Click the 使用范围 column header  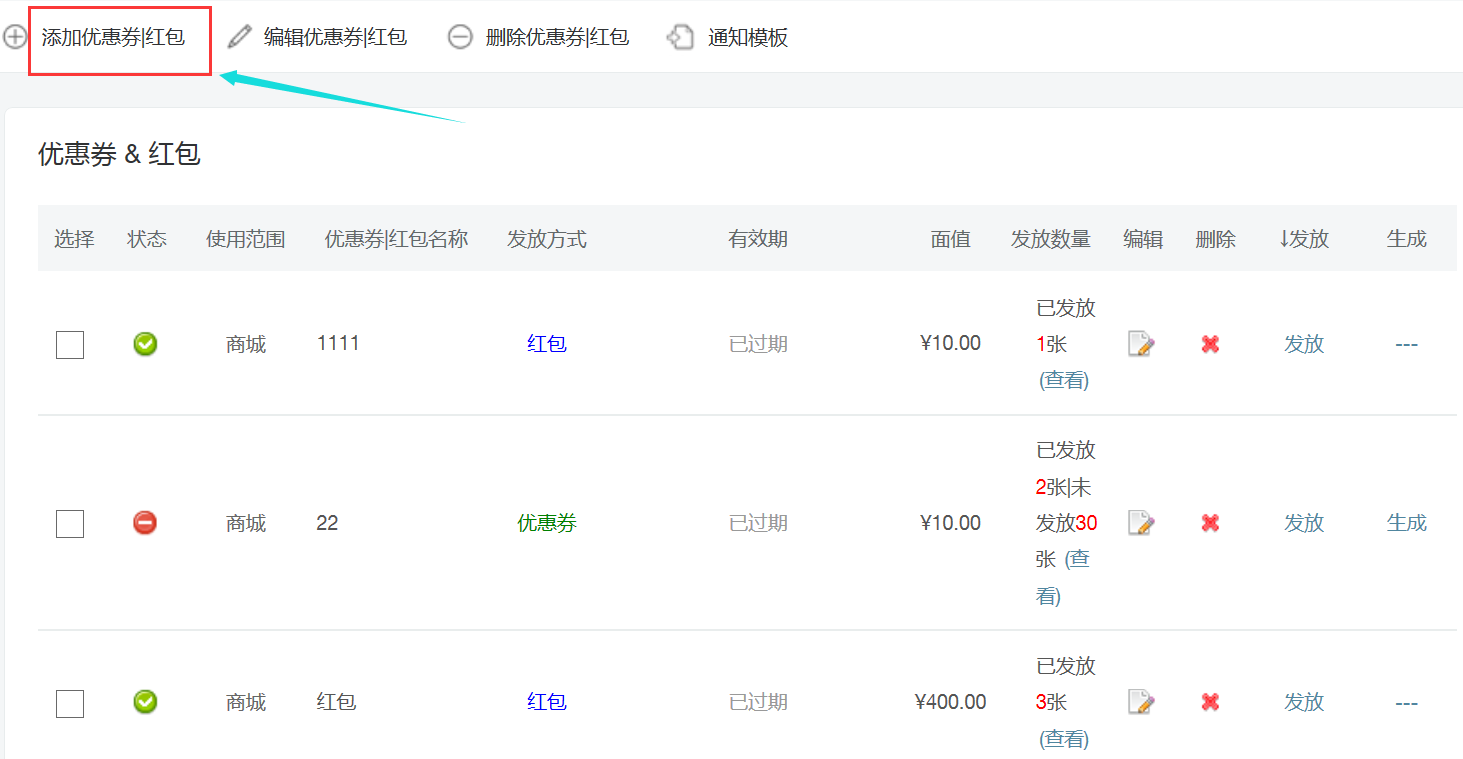point(246,239)
